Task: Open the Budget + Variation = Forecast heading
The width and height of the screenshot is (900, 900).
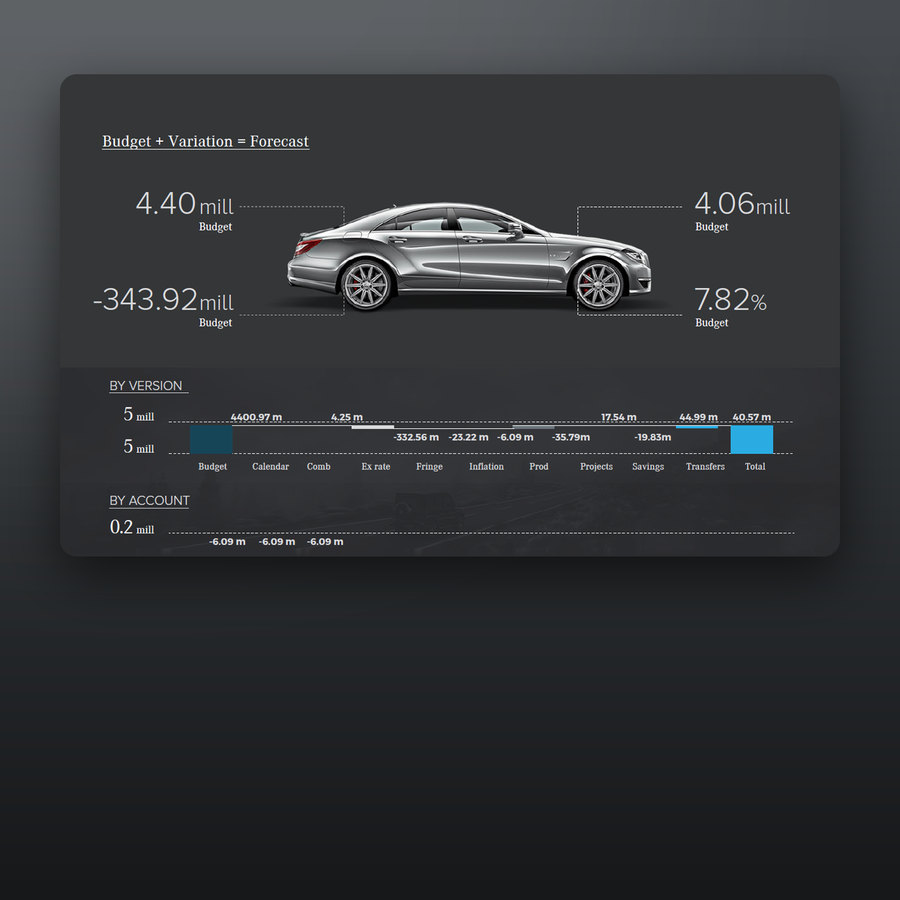Action: coord(205,141)
